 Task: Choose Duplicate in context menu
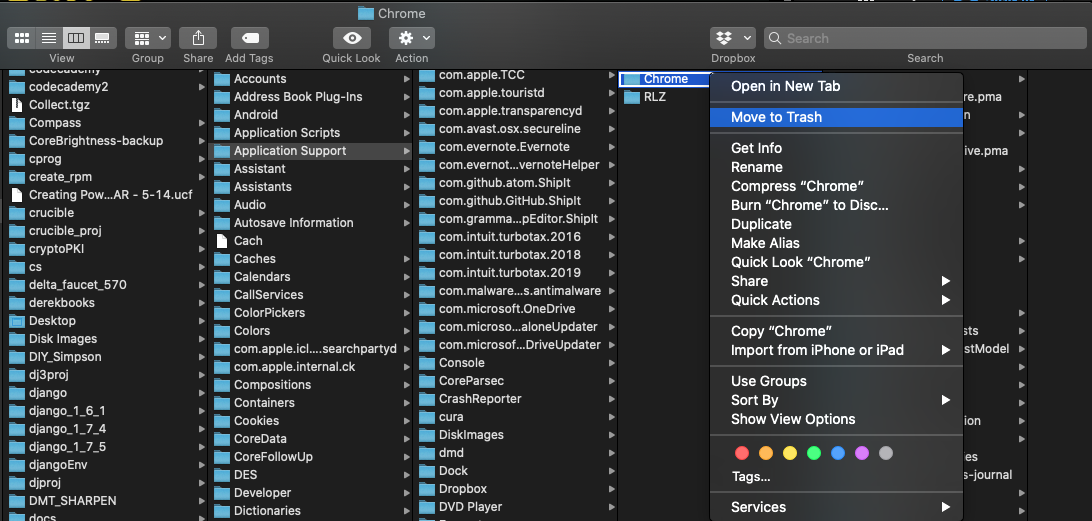click(836, 224)
